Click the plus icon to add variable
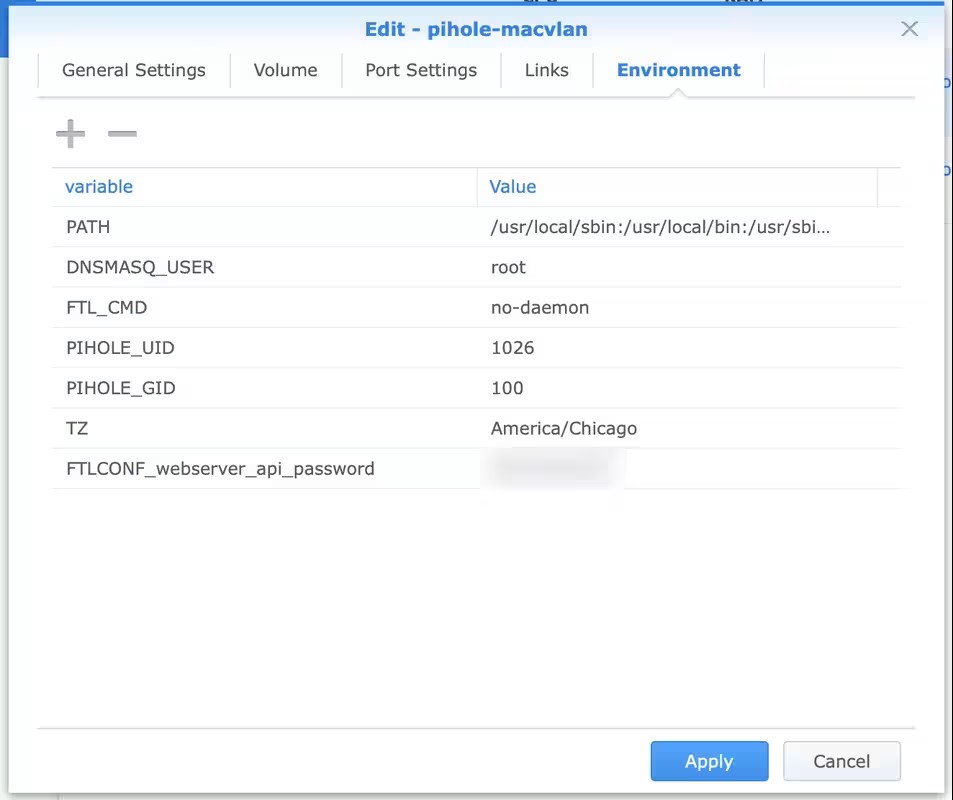 [70, 133]
